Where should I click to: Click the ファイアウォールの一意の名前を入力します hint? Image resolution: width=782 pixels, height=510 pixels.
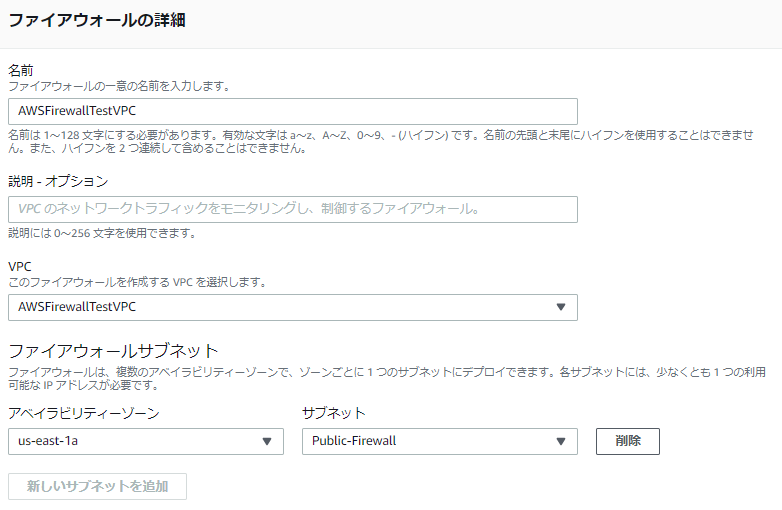(119, 86)
